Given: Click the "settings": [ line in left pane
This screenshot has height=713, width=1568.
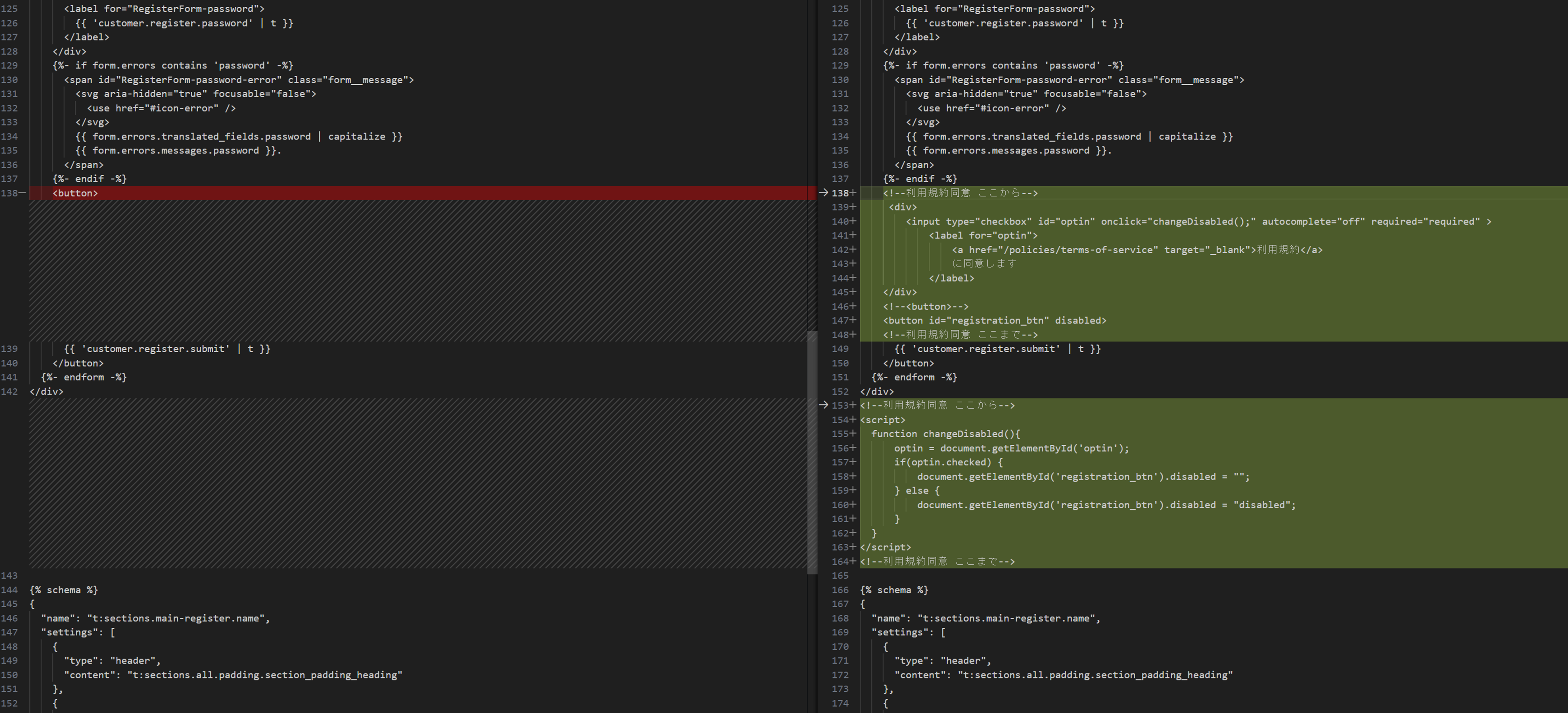Looking at the screenshot, I should pos(78,632).
